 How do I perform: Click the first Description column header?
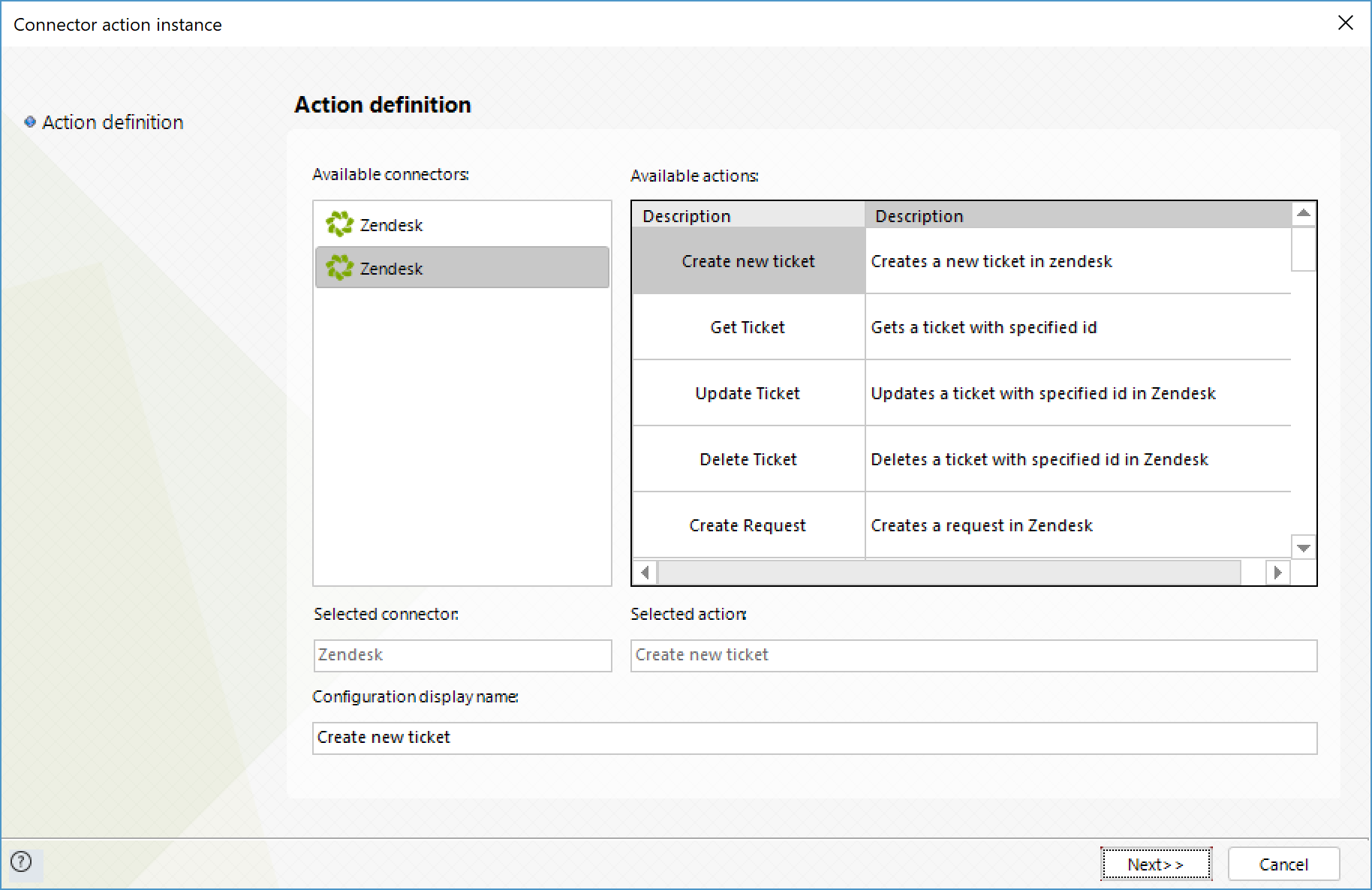point(748,215)
